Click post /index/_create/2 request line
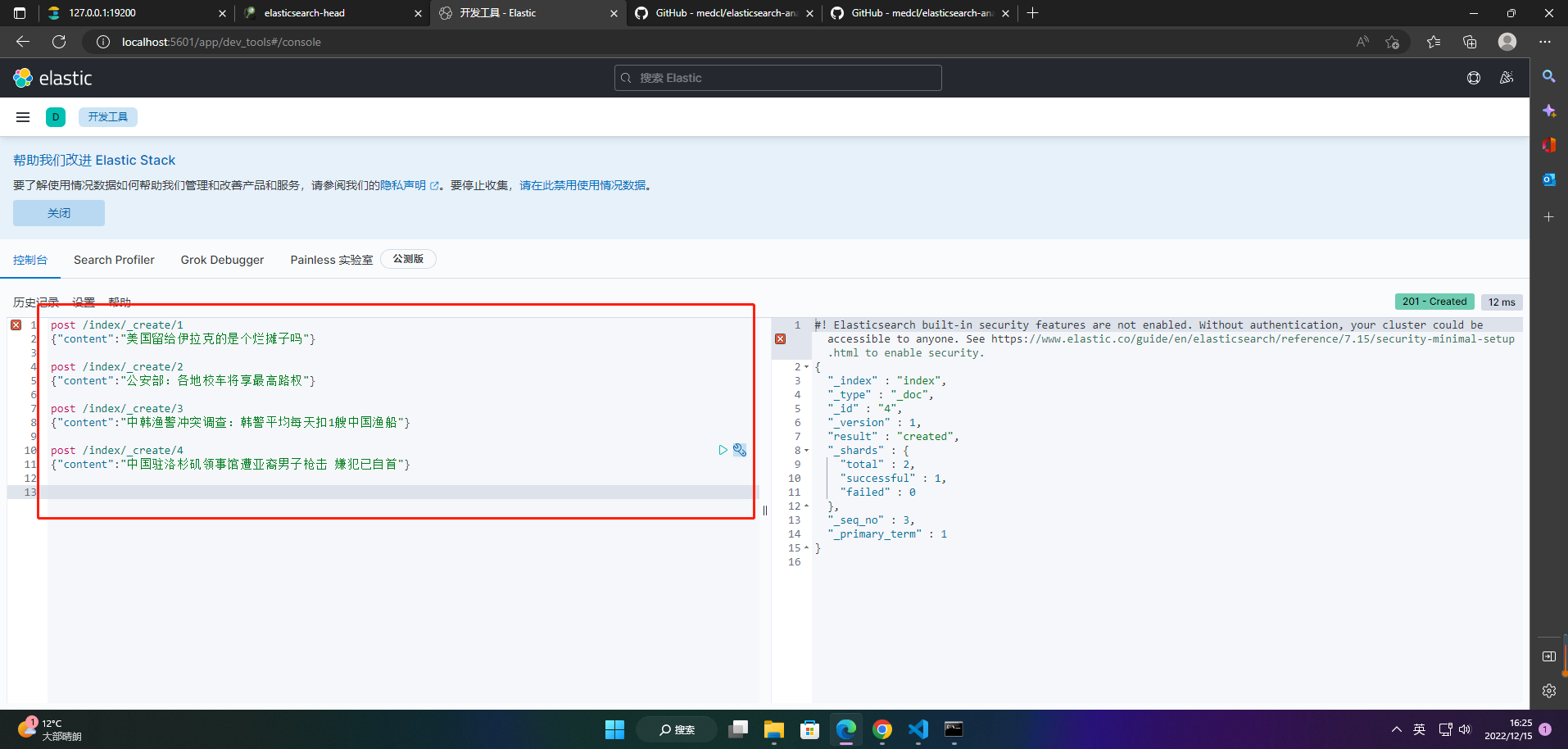 [x=117, y=367]
